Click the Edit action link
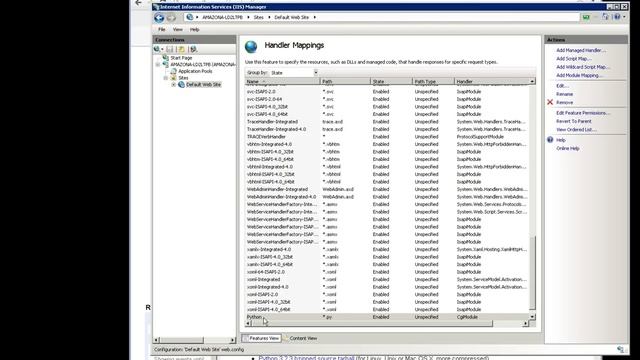The height and width of the screenshot is (360, 640). (562, 86)
